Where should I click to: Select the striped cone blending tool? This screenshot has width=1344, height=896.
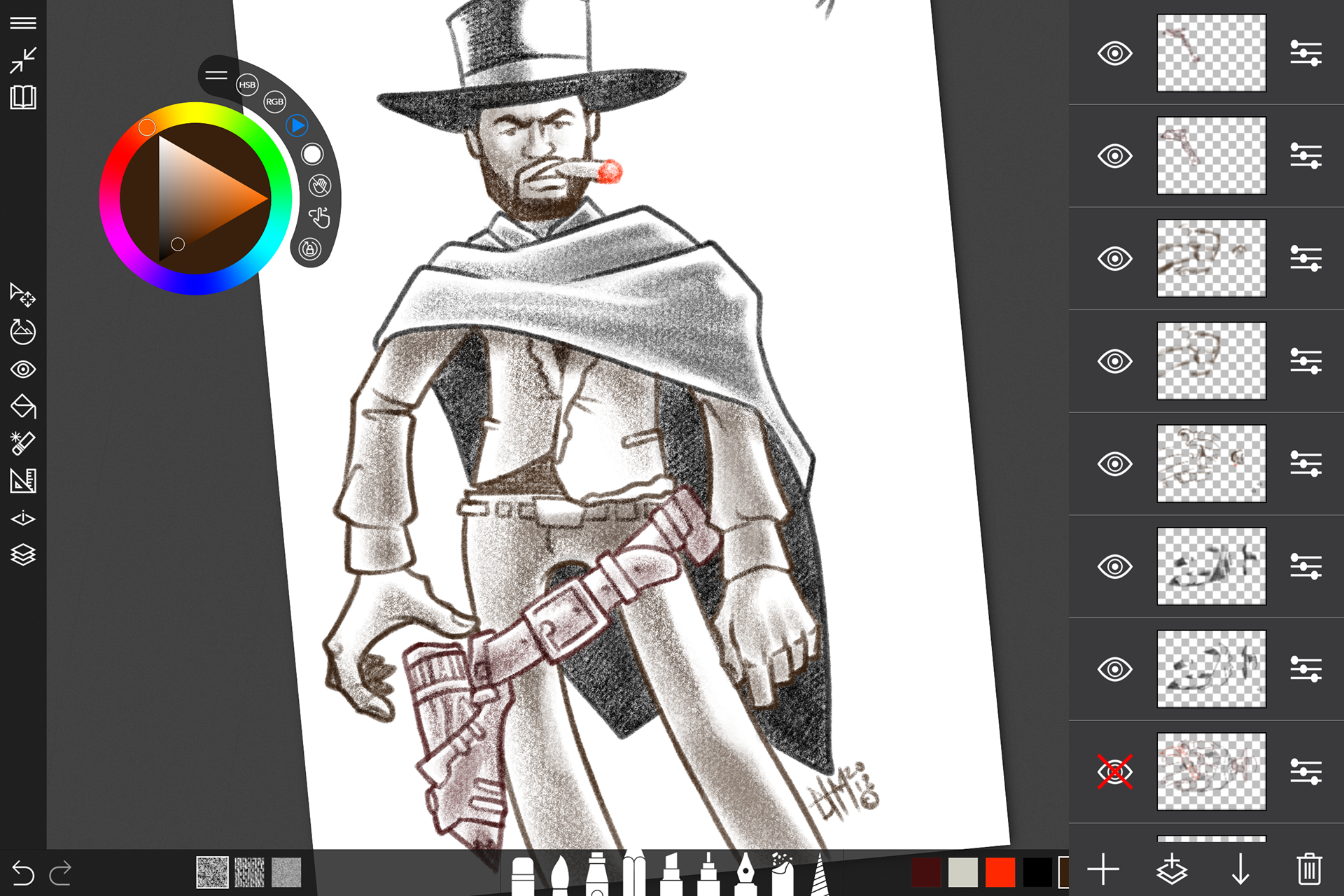820,875
